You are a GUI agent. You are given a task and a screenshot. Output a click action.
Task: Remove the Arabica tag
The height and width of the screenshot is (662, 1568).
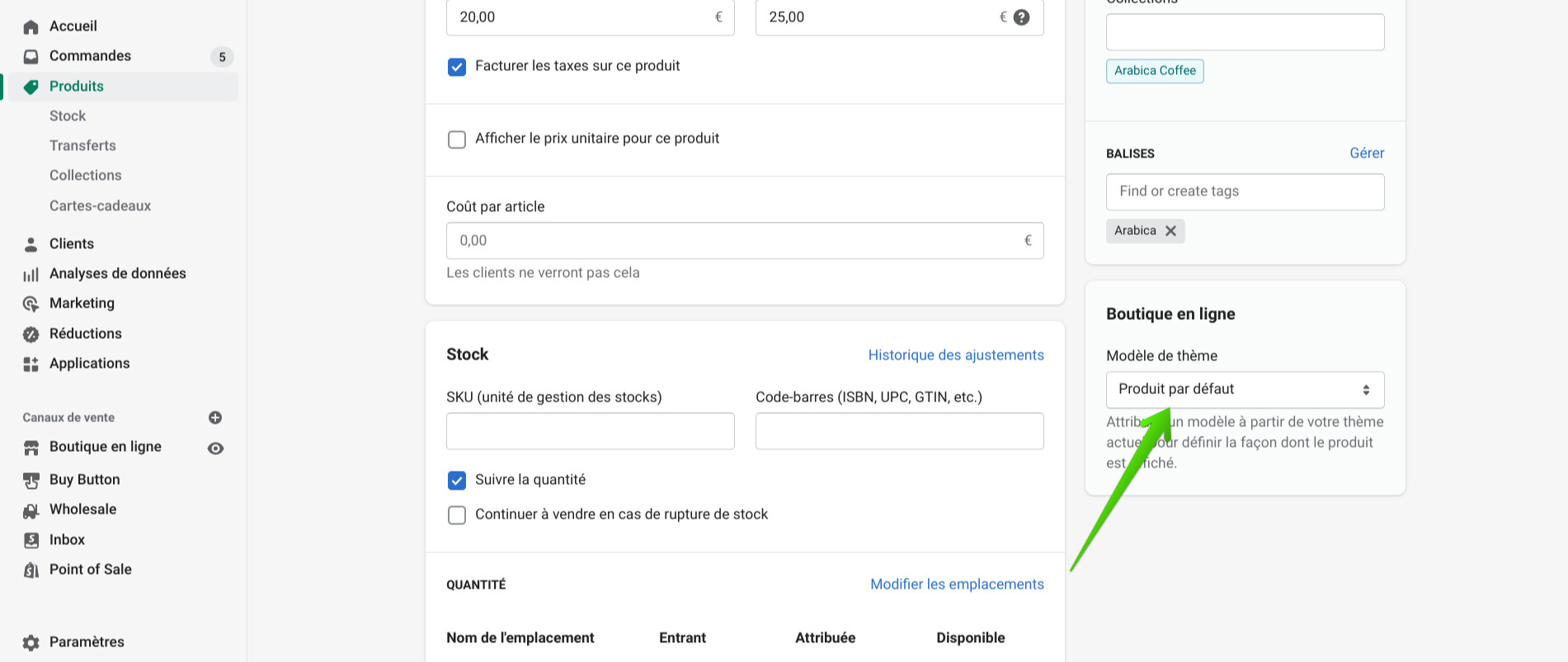(x=1170, y=231)
